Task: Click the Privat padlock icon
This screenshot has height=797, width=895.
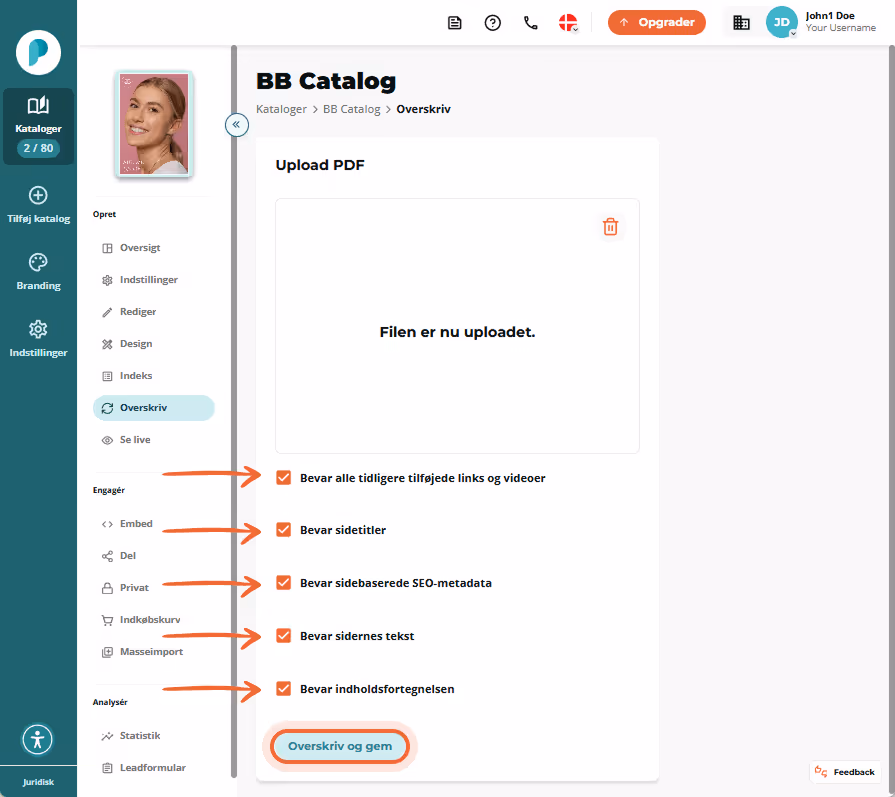Action: coord(107,588)
